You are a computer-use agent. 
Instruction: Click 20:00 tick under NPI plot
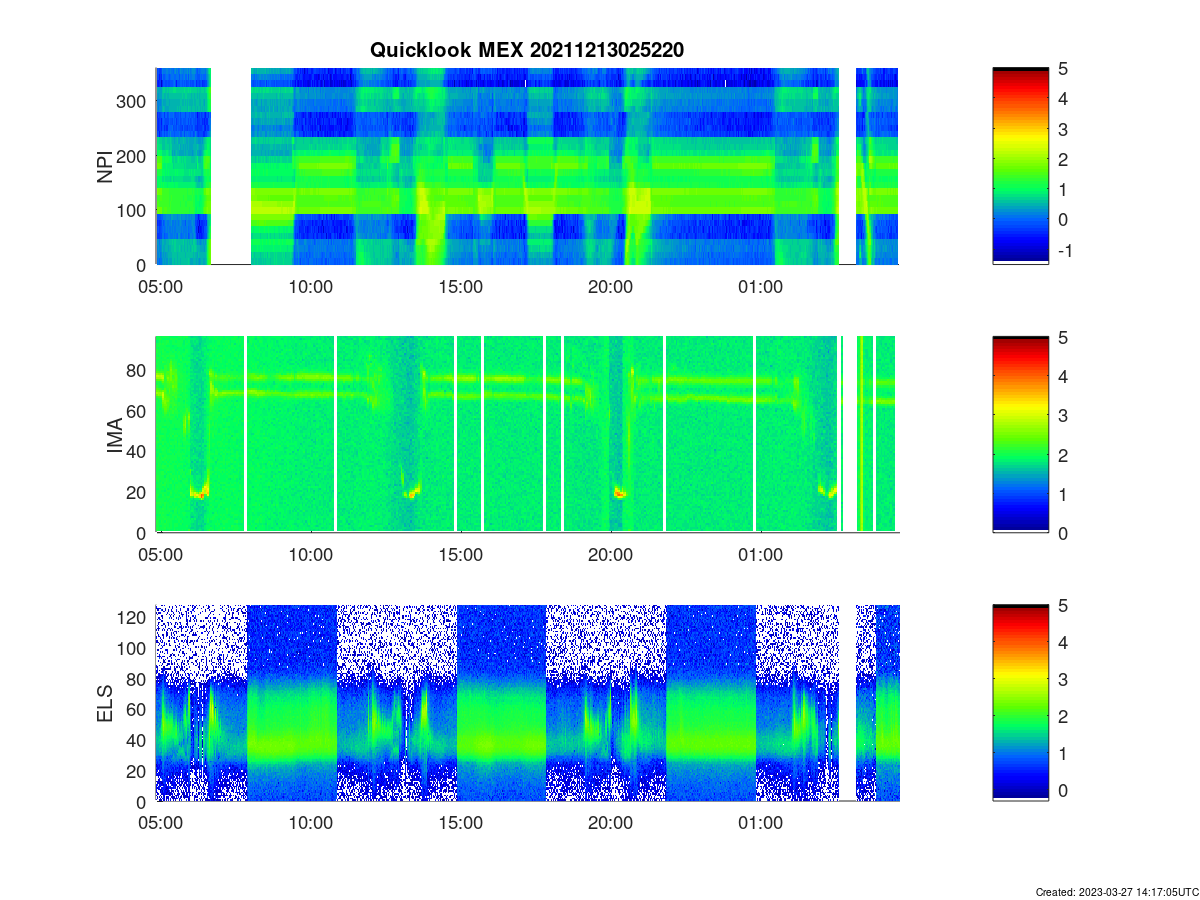(x=610, y=287)
